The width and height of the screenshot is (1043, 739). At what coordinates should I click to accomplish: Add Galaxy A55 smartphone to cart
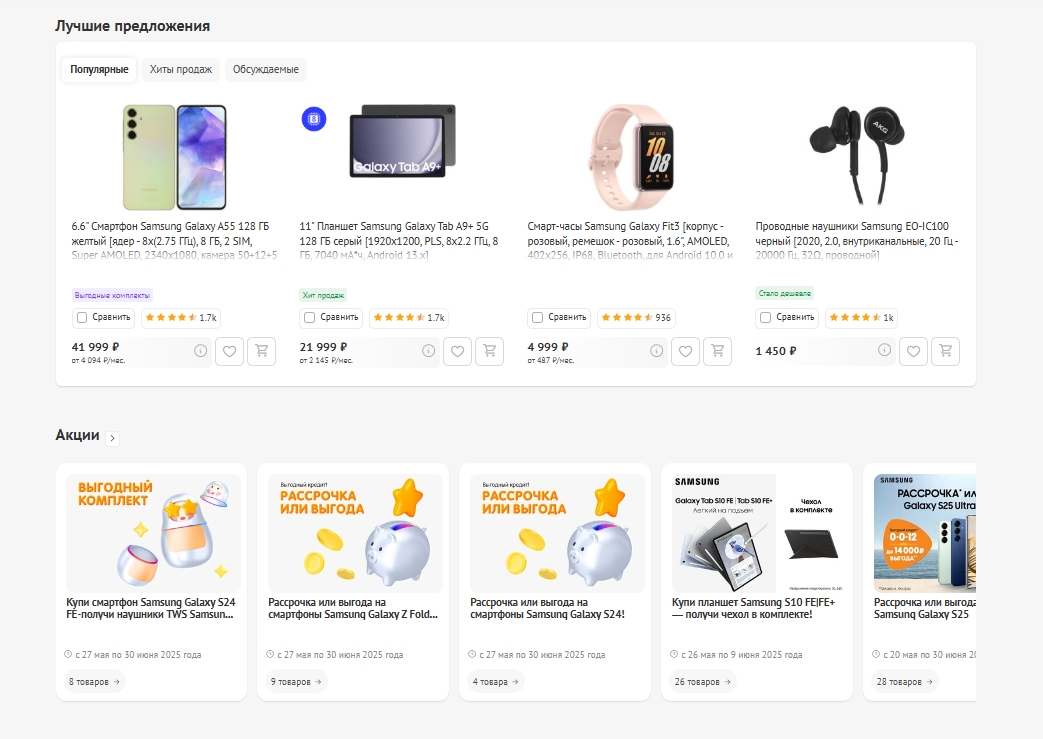[262, 352]
